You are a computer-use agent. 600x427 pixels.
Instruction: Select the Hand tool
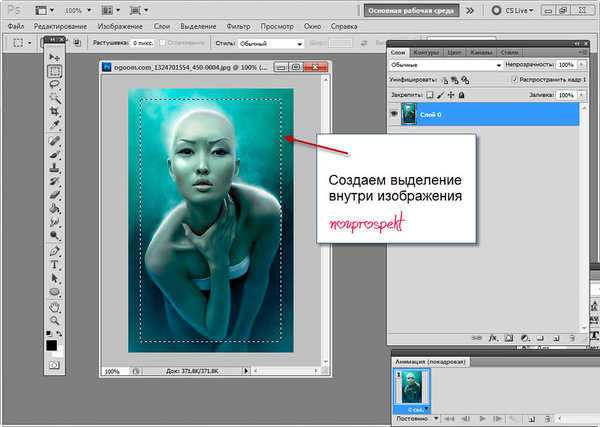click(54, 307)
